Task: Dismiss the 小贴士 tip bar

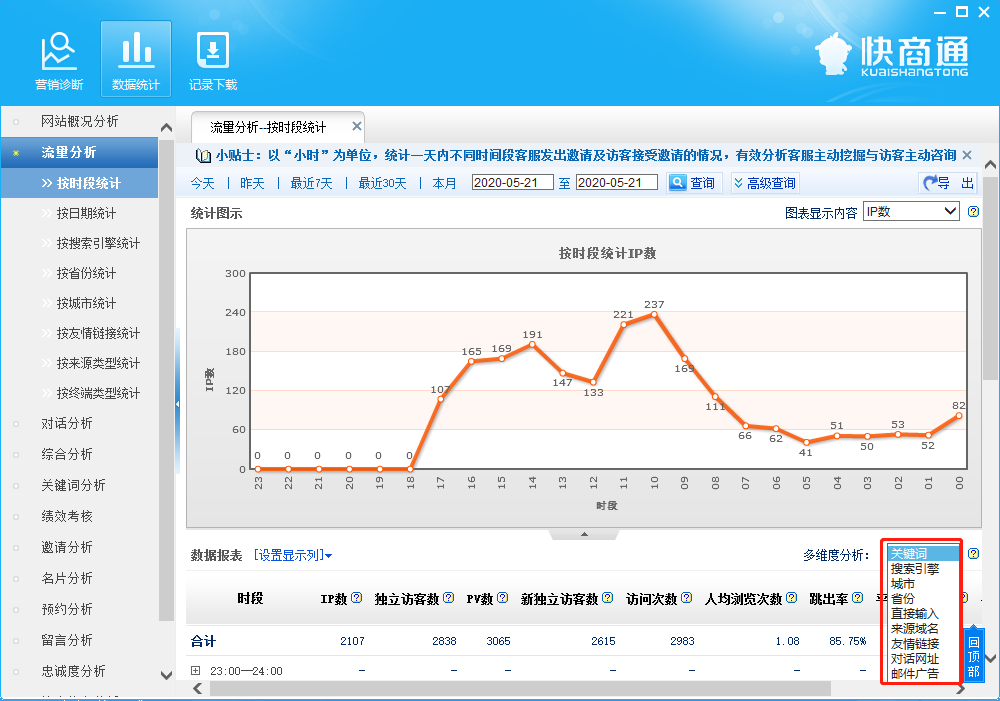Action: click(x=967, y=155)
